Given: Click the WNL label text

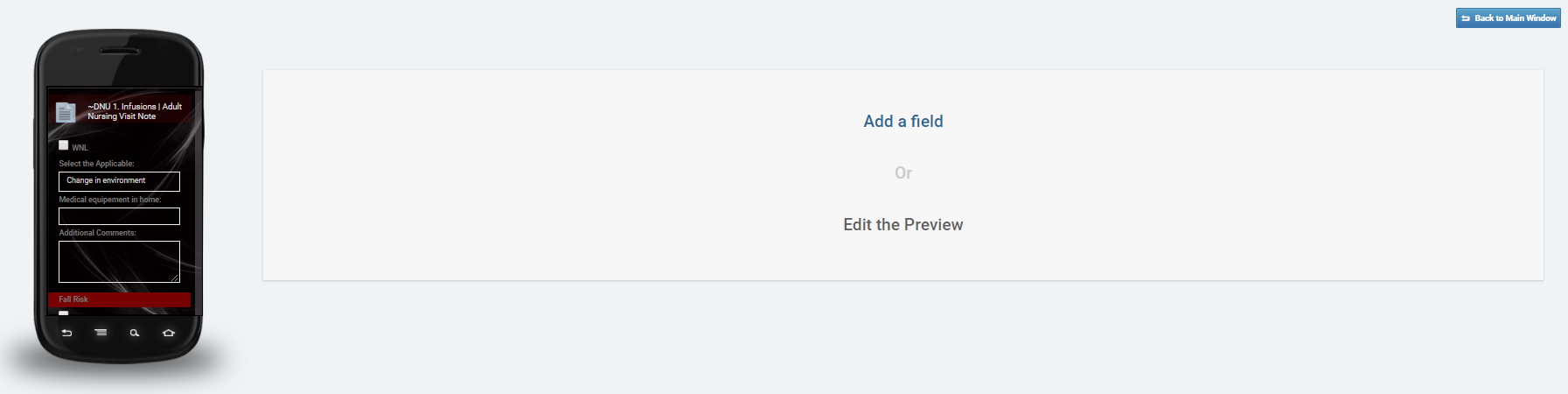Looking at the screenshot, I should coord(80,148).
